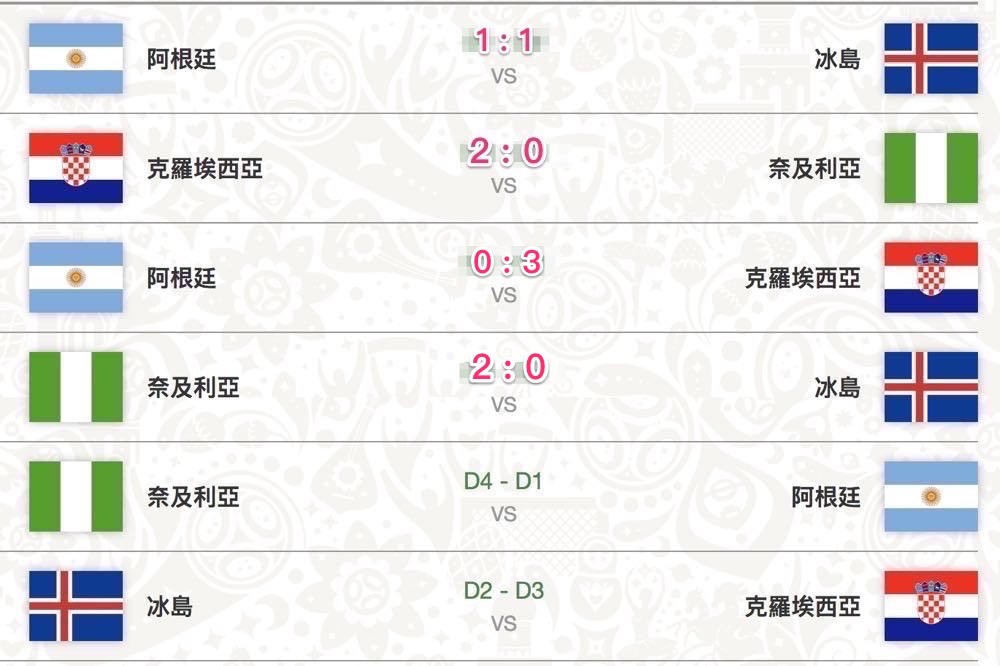This screenshot has height=666, width=1000.
Task: Click Croatia's flag in the Croatia–Nigeria match row
Action: tap(76, 168)
